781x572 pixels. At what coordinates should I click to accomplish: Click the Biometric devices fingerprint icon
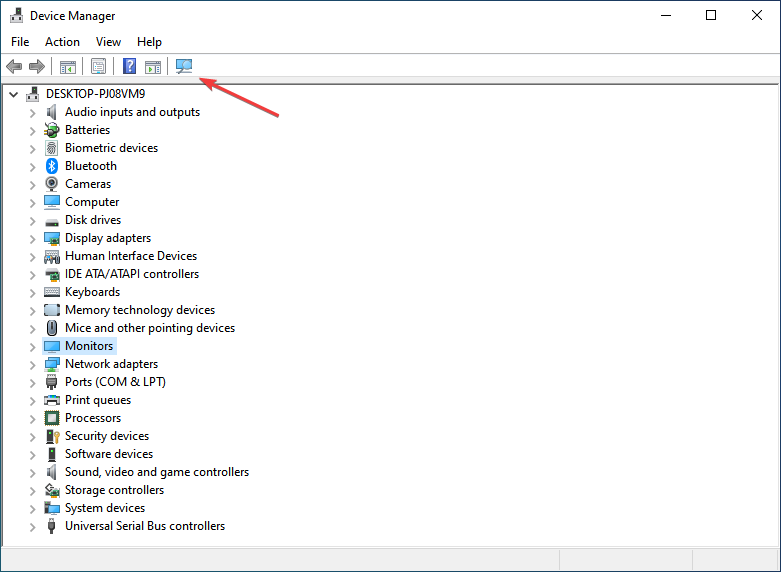[52, 148]
